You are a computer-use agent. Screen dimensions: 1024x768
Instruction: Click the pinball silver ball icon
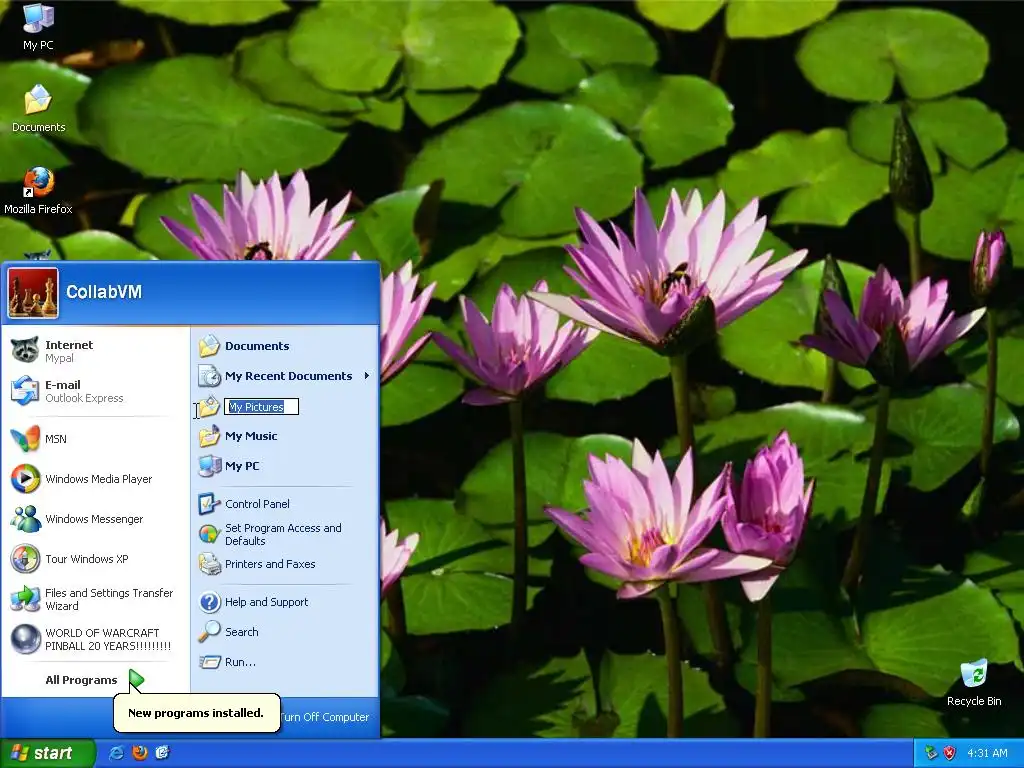(25, 639)
